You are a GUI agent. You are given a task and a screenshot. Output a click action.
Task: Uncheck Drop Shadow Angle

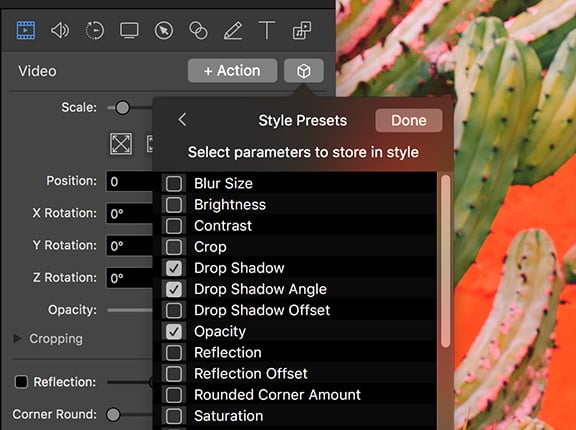(174, 289)
